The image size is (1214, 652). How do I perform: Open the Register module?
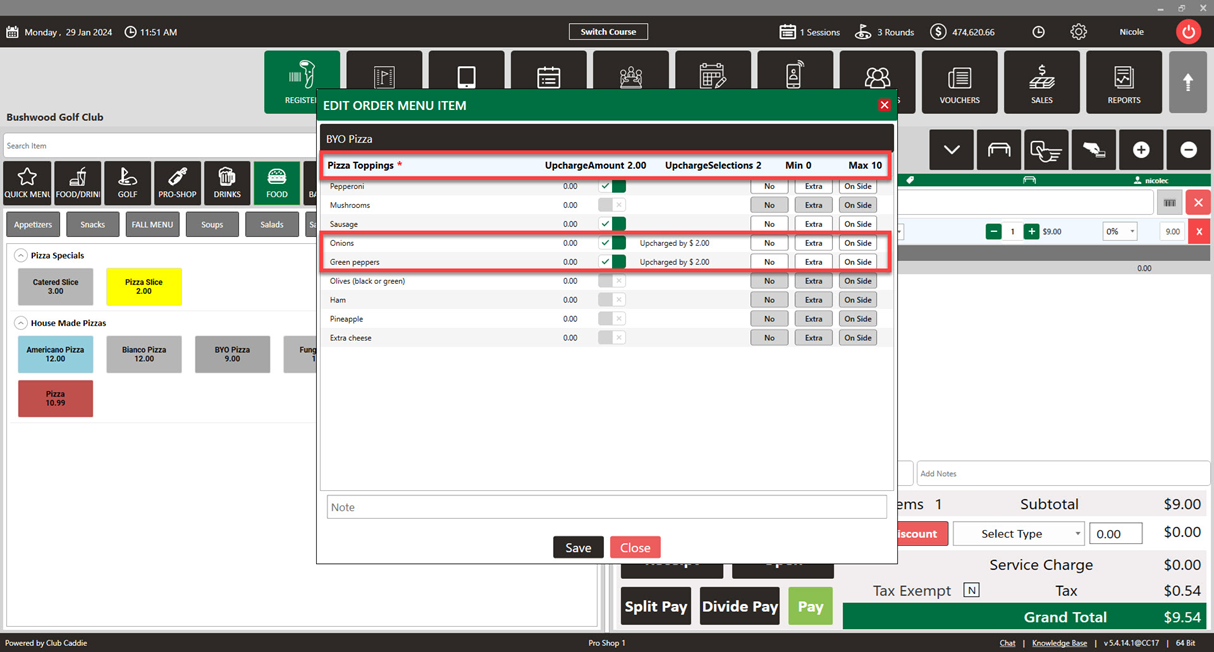coord(301,82)
